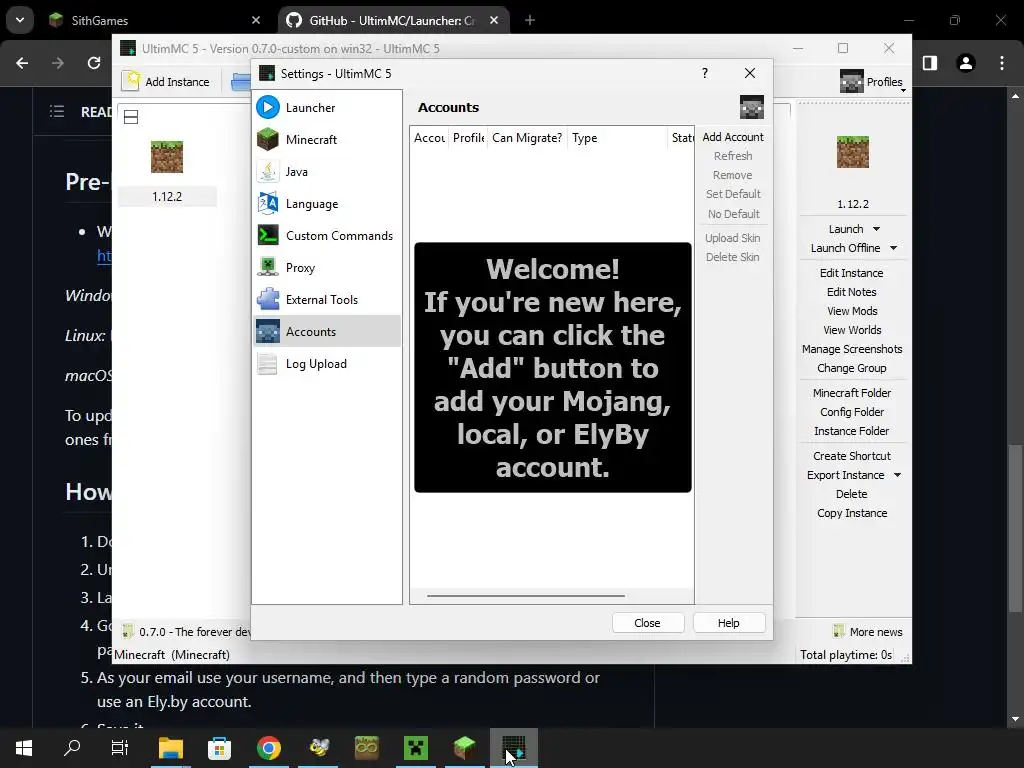Select Minecraft in the settings sidebar
This screenshot has width=1024, height=768.
327,139
